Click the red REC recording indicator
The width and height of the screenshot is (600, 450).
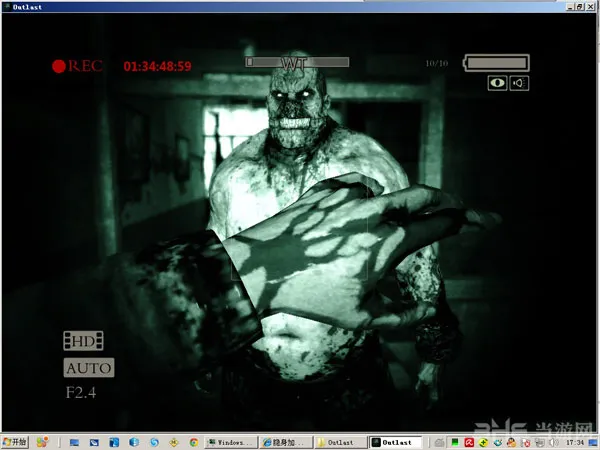[x=77, y=66]
